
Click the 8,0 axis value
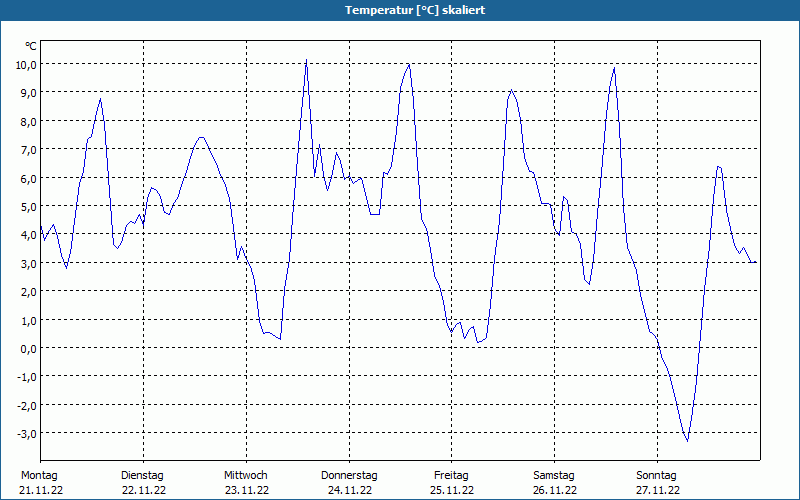[29, 121]
